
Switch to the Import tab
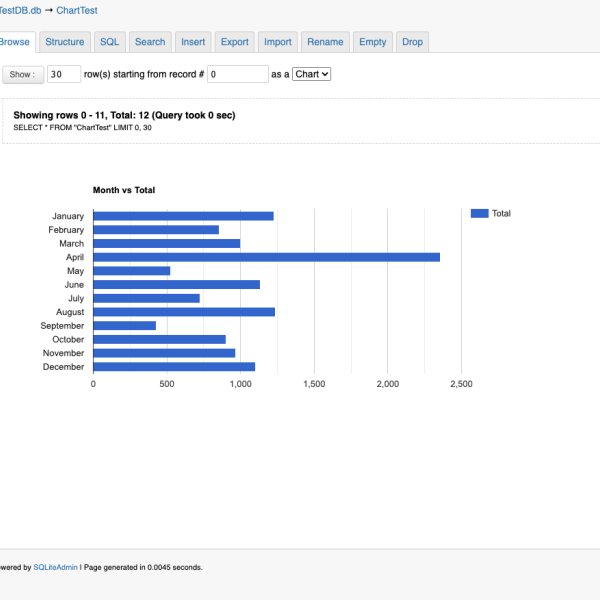click(x=278, y=42)
